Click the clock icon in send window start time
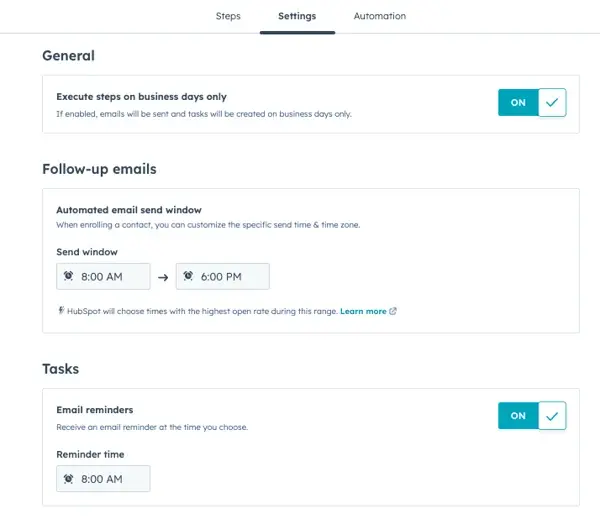 [x=68, y=276]
